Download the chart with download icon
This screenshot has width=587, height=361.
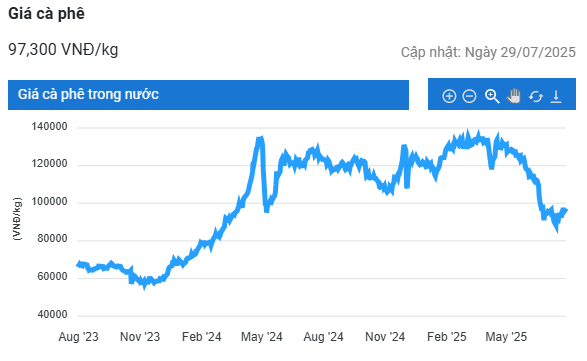[556, 96]
